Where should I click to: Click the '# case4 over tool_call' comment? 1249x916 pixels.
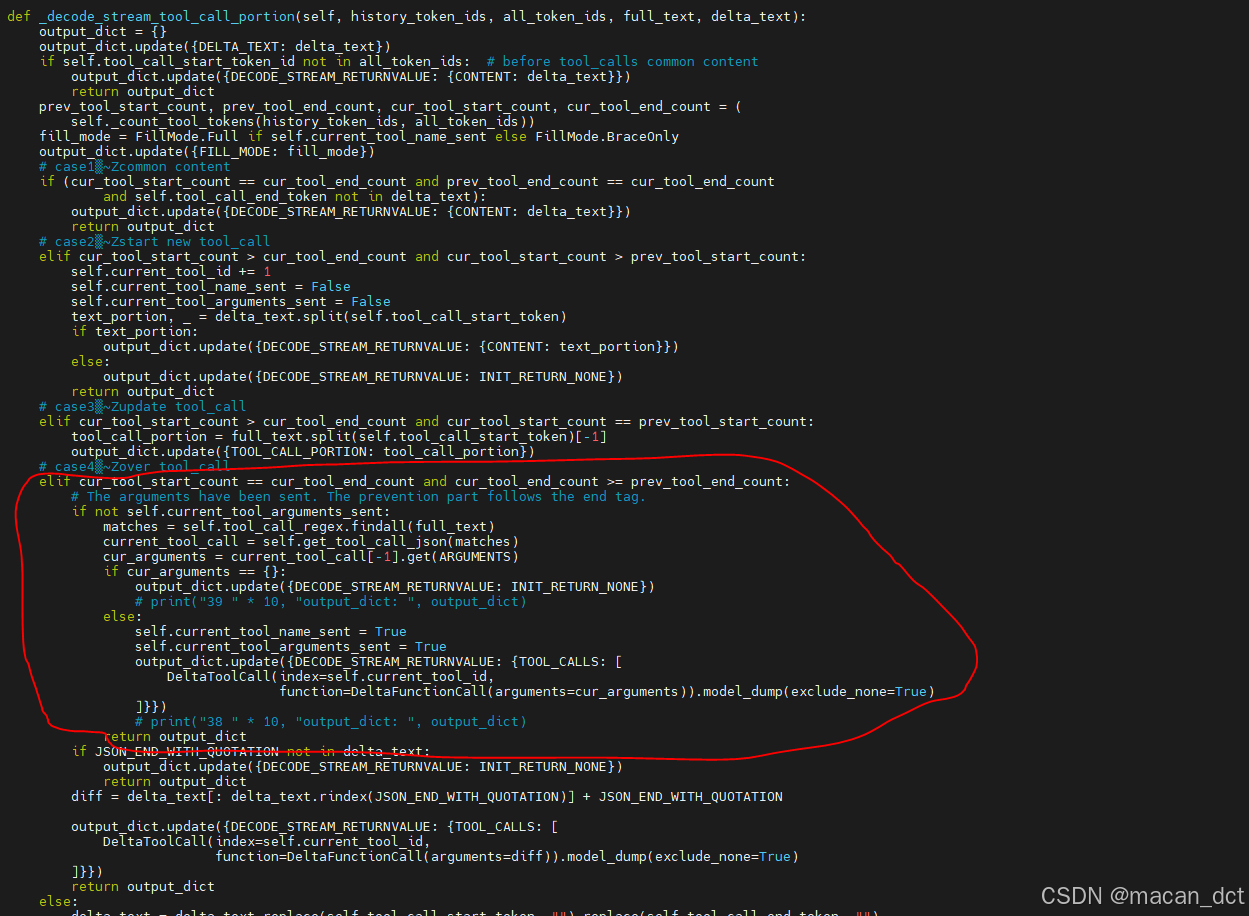coord(135,466)
